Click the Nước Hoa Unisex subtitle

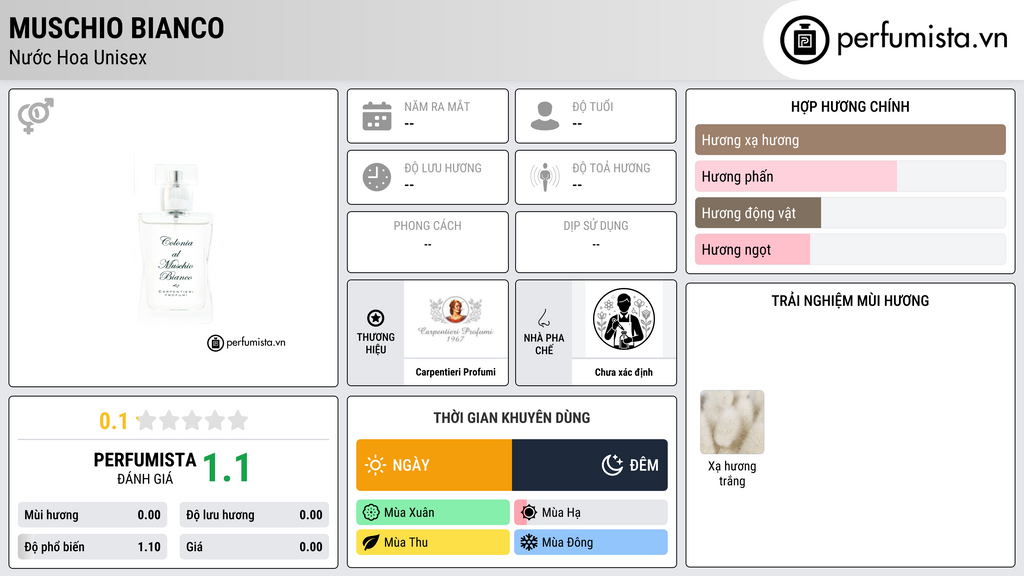[78, 57]
